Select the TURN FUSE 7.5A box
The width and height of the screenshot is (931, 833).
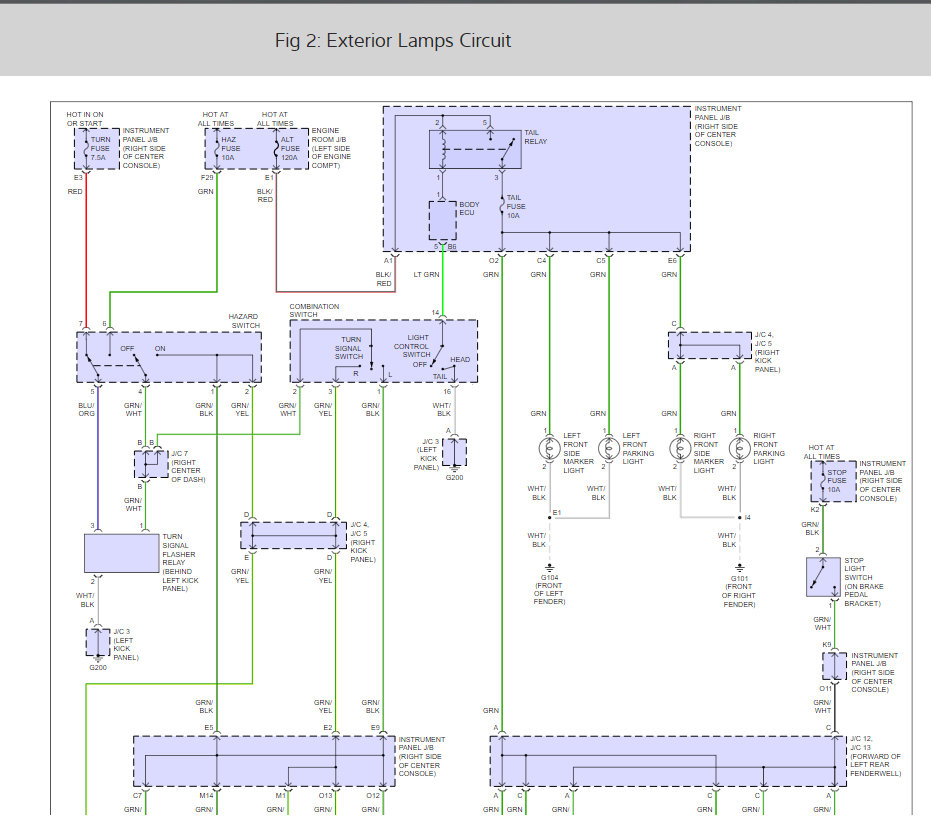point(97,148)
